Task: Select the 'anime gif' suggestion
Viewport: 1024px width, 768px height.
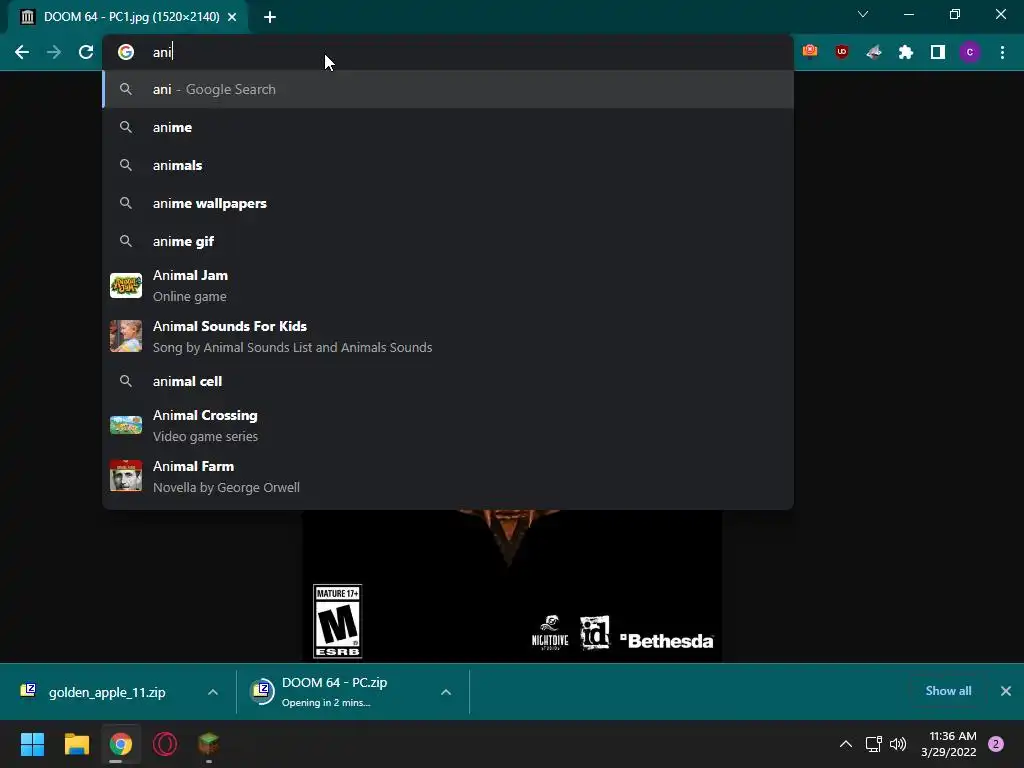Action: tap(448, 241)
